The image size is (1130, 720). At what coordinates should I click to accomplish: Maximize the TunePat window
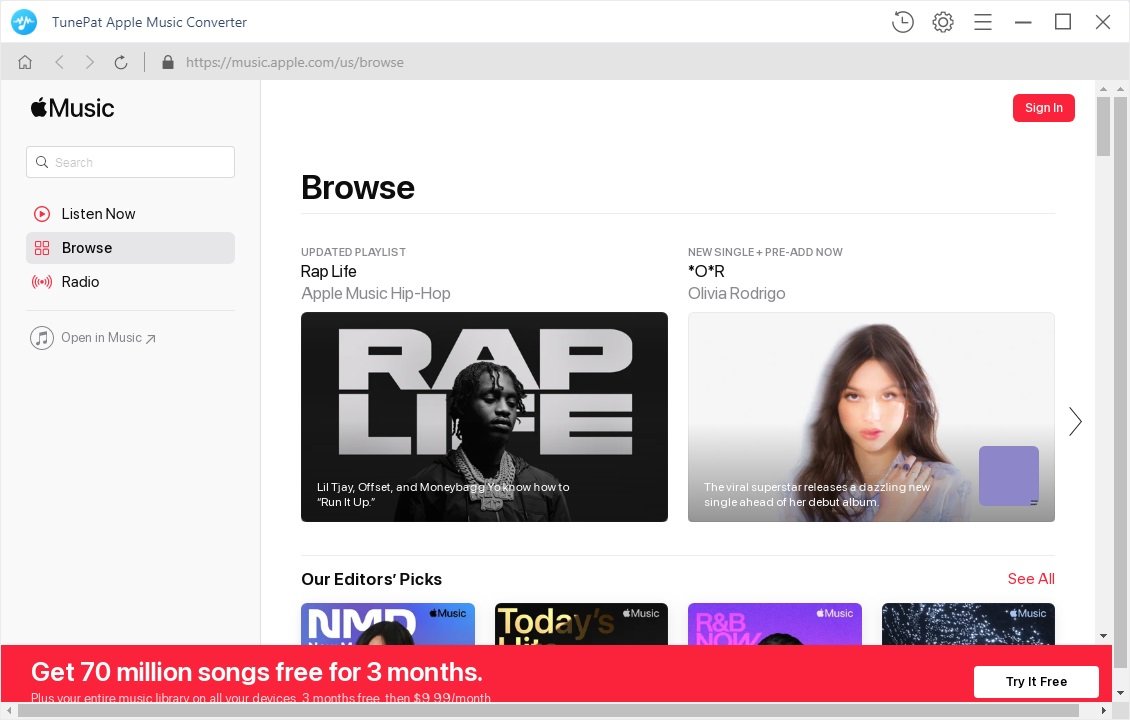[1063, 22]
